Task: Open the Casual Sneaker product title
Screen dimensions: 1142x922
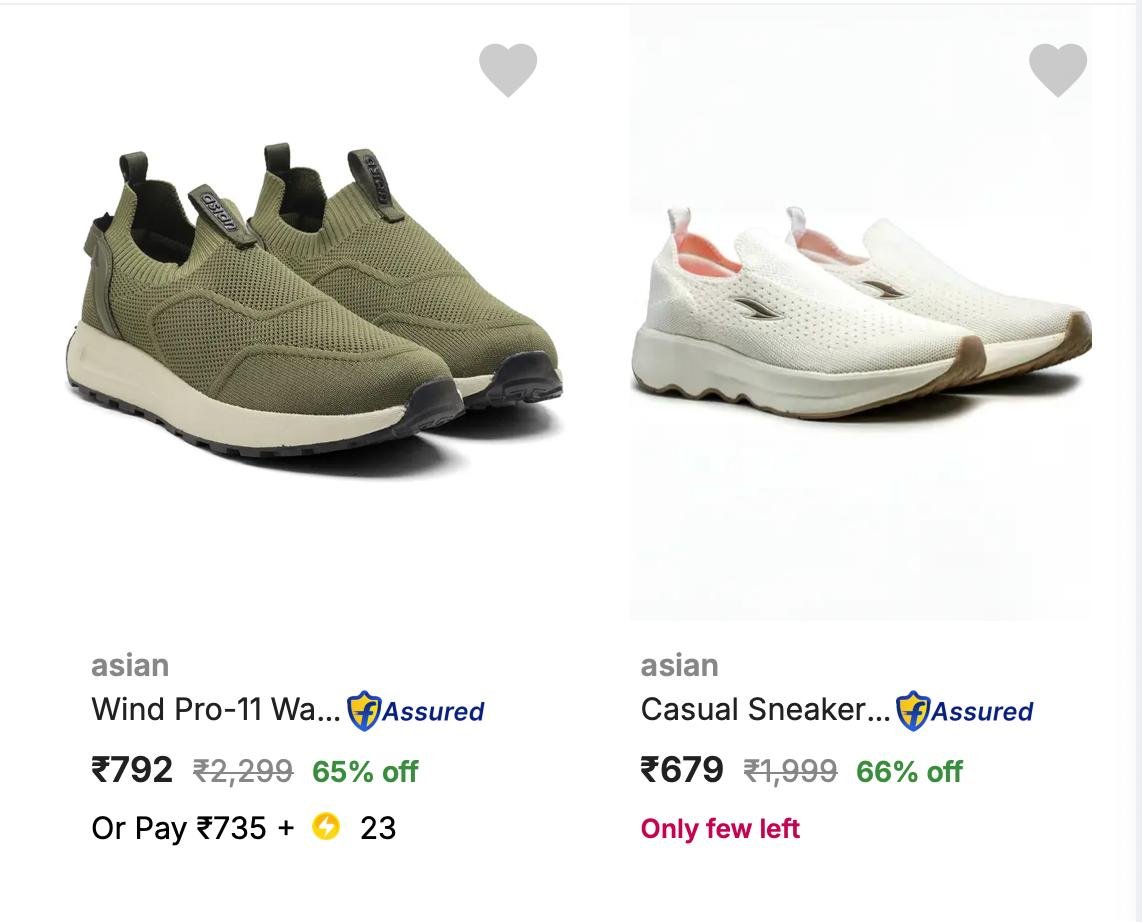Action: [765, 710]
